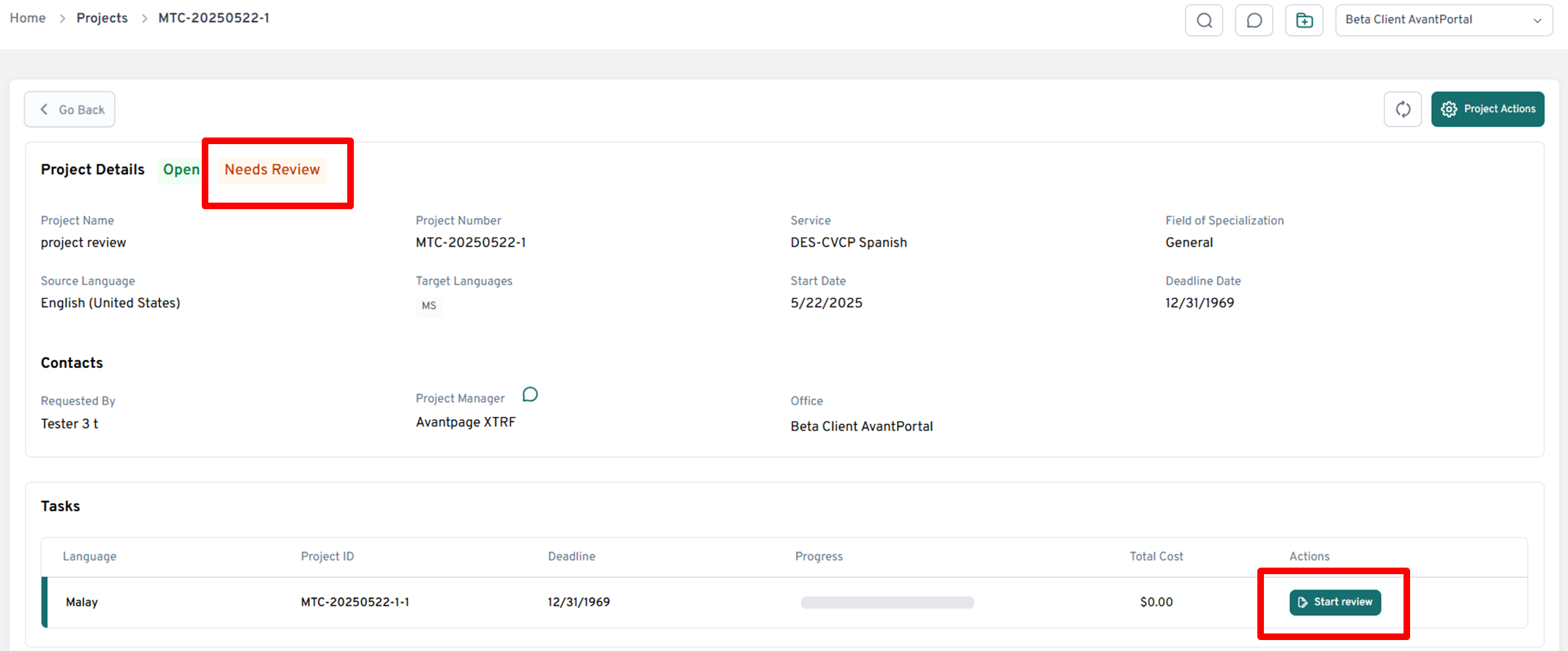This screenshot has height=651, width=1568.
Task: Click the Go Back button
Action: click(70, 110)
